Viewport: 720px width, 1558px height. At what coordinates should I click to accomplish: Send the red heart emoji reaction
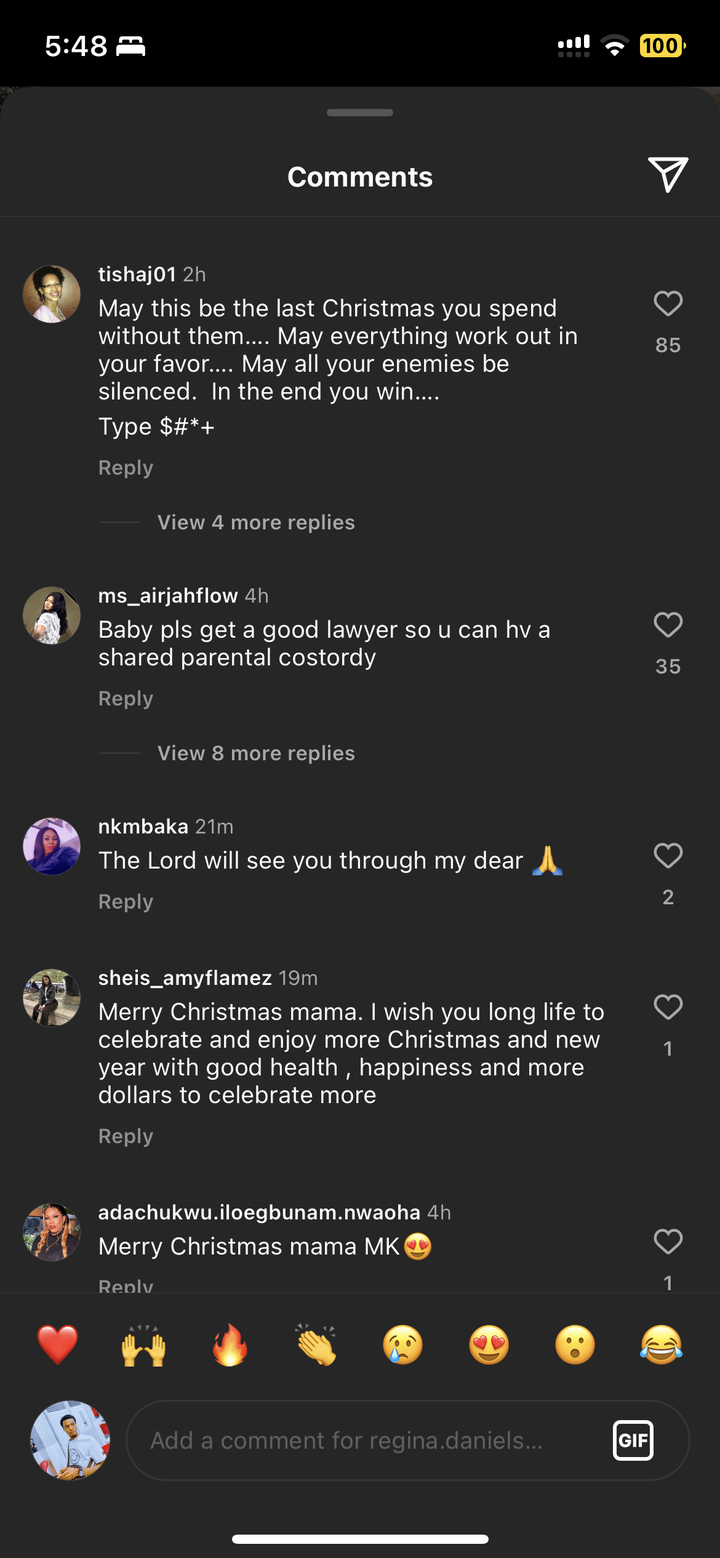(x=57, y=1345)
